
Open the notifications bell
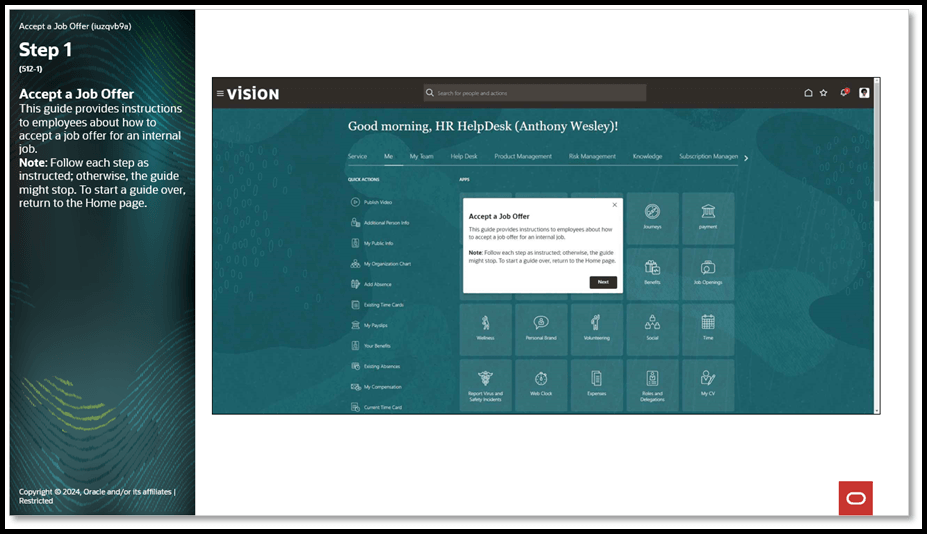click(844, 92)
